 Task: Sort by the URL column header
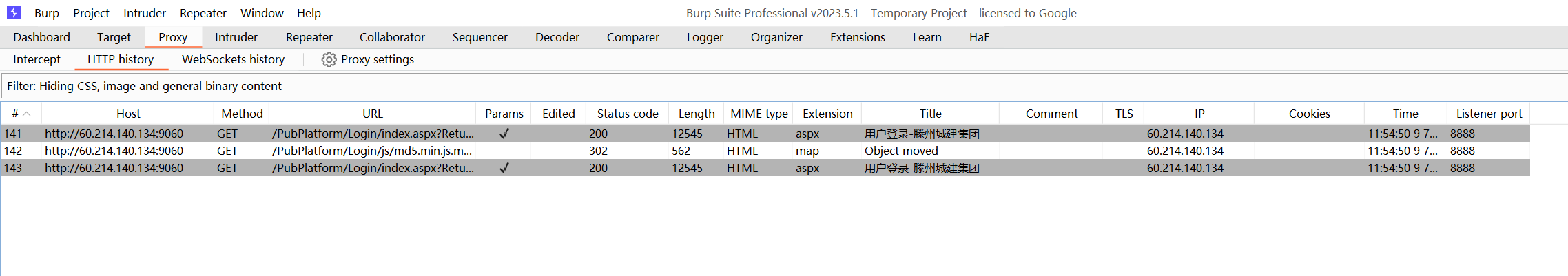373,114
